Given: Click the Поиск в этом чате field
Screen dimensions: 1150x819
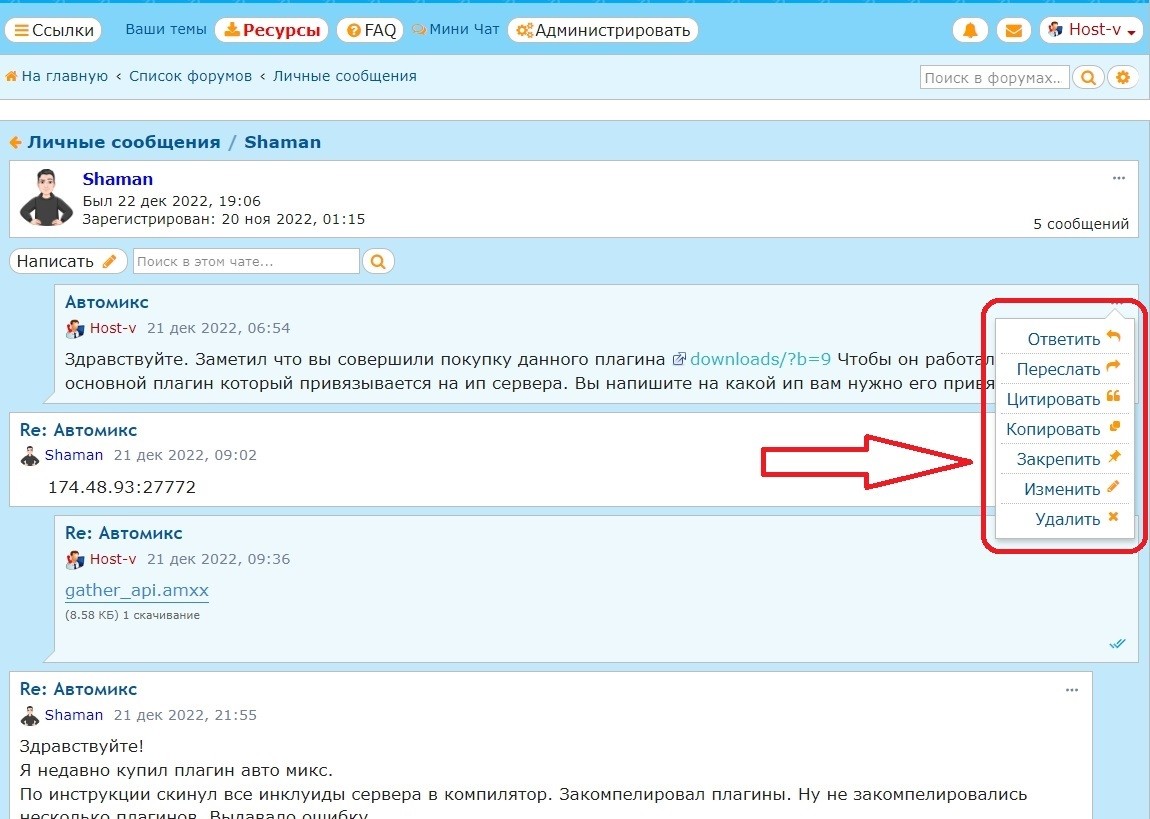Looking at the screenshot, I should point(246,261).
